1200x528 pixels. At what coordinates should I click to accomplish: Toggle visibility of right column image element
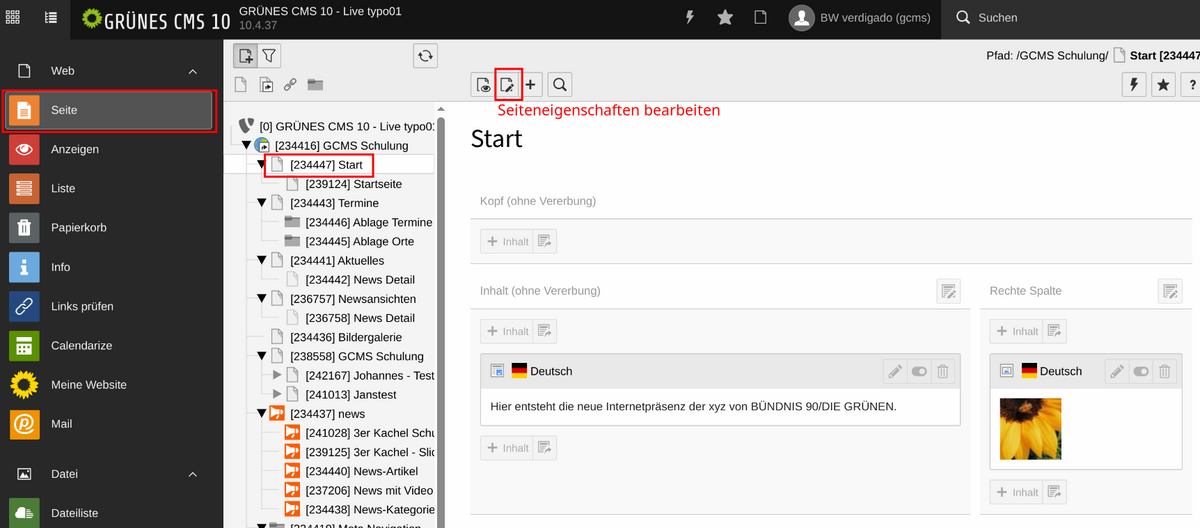coord(1141,371)
